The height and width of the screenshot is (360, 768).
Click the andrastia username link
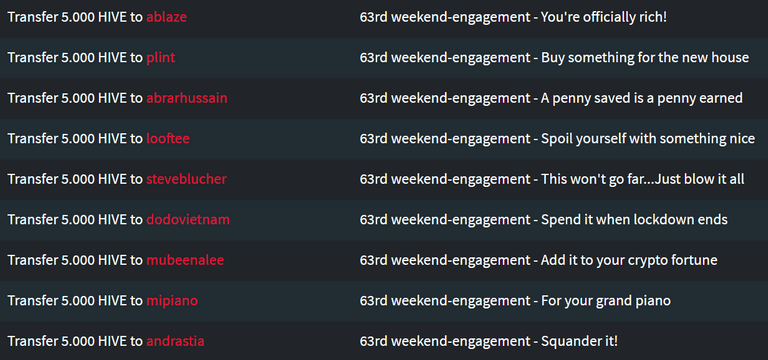[175, 341]
